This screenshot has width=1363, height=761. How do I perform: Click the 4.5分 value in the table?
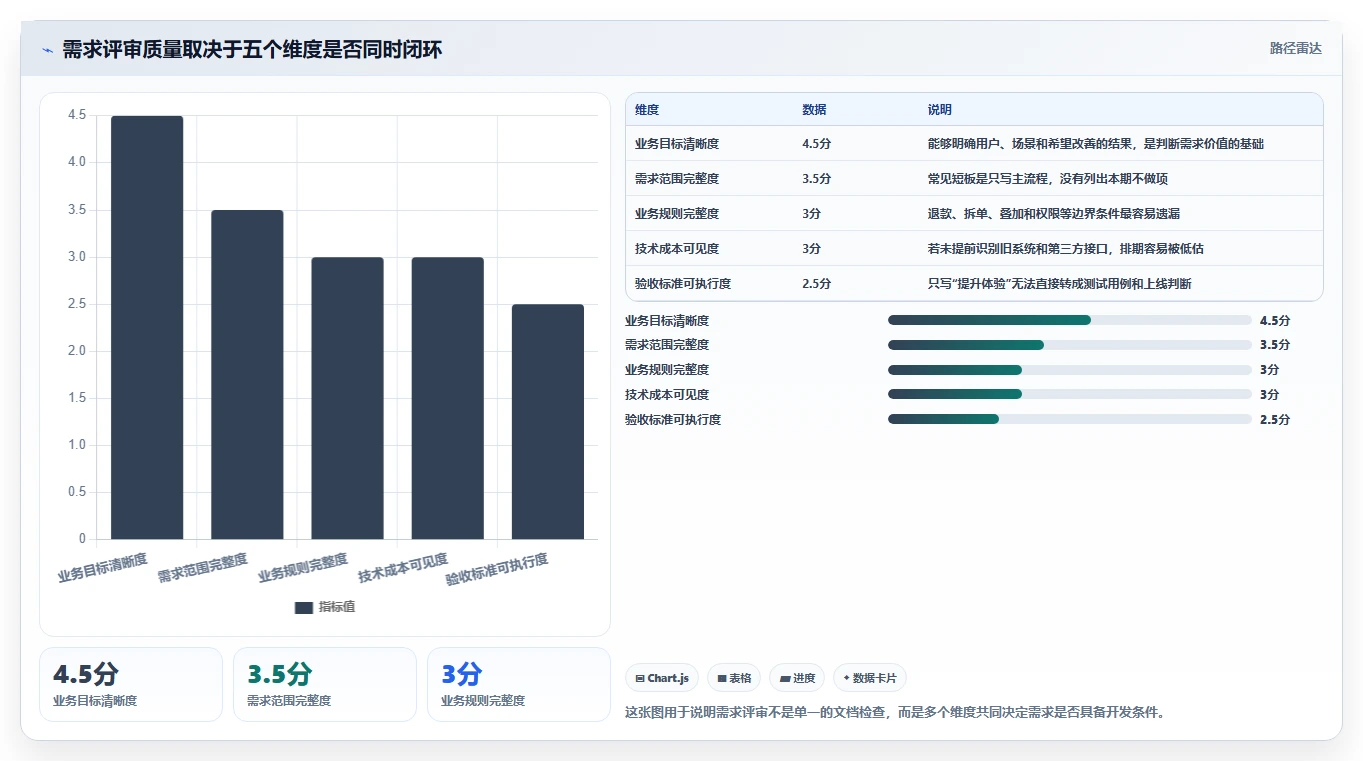point(816,144)
